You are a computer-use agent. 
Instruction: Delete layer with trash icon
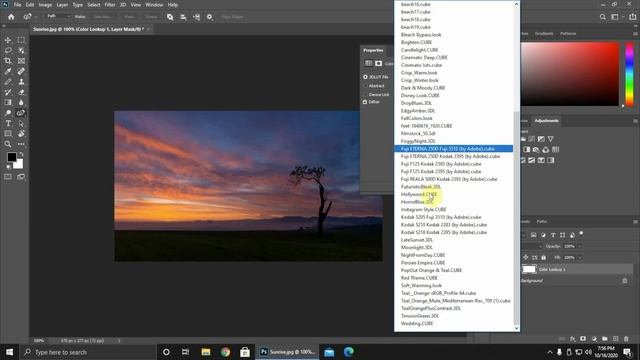click(626, 339)
